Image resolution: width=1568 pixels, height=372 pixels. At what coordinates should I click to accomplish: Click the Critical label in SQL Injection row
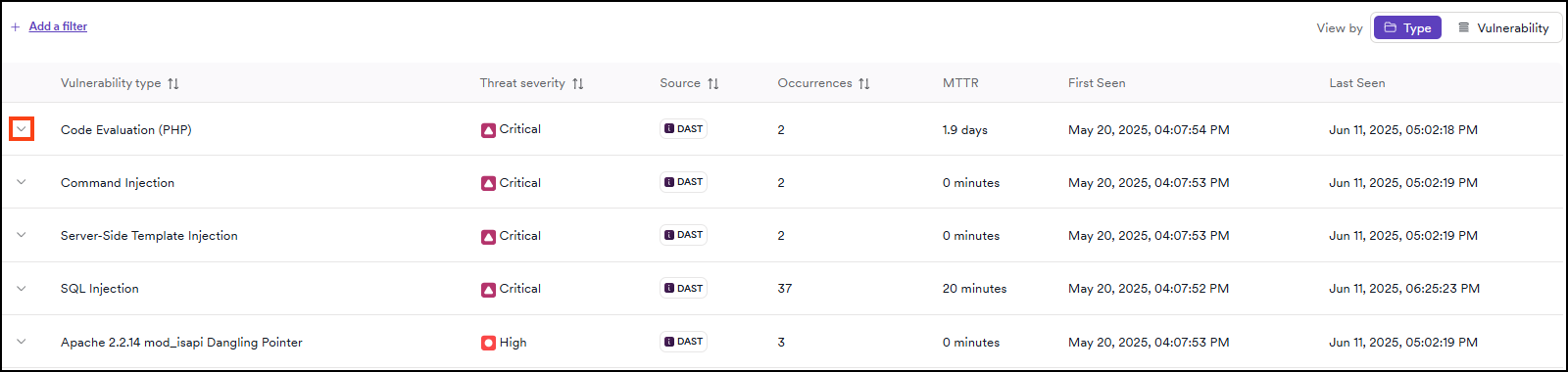click(x=520, y=289)
